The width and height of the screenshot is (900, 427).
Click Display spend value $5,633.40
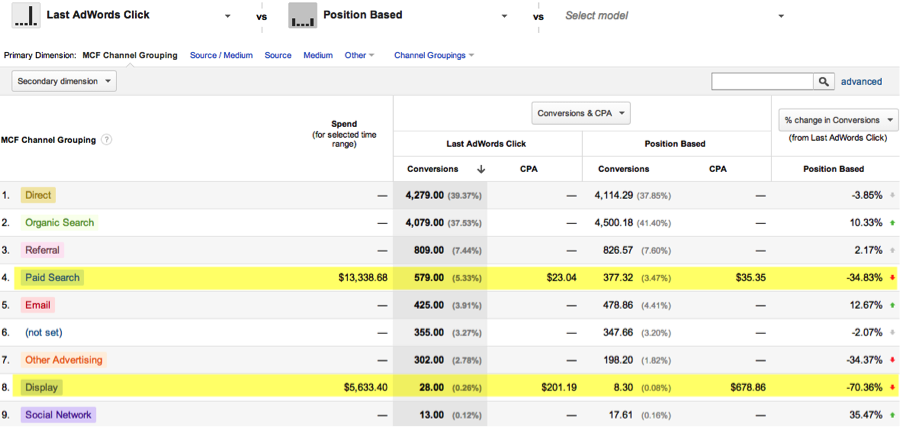(366, 387)
